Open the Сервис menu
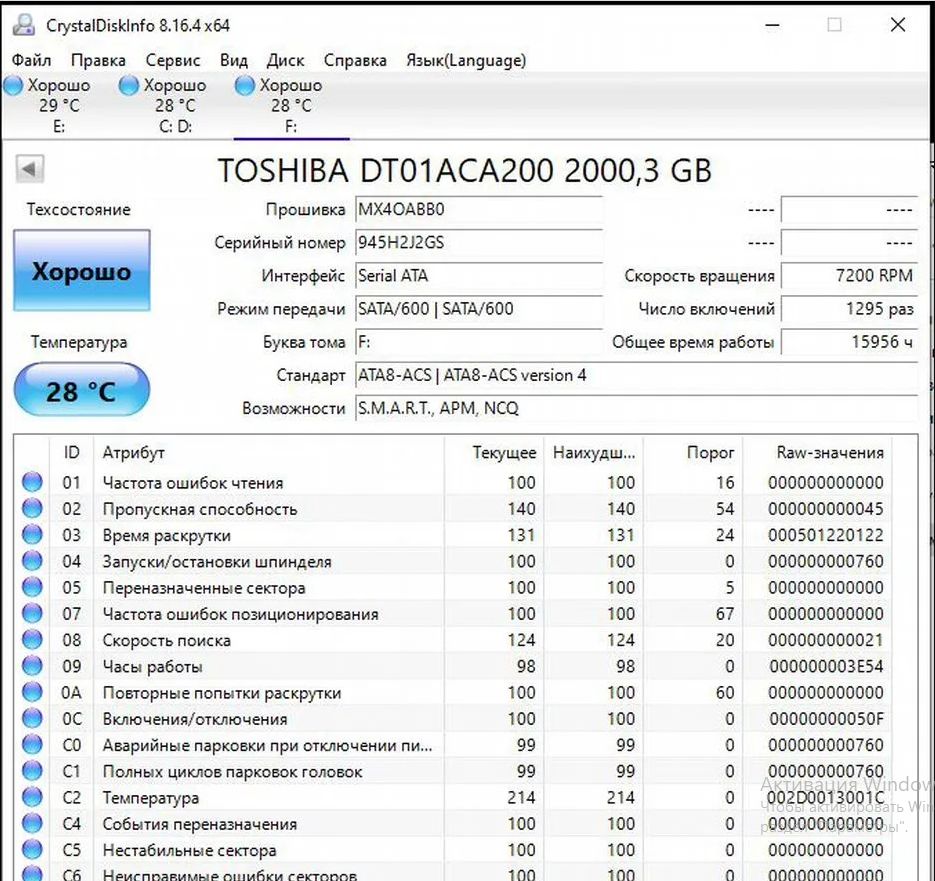Image resolution: width=935 pixels, height=881 pixels. point(173,60)
